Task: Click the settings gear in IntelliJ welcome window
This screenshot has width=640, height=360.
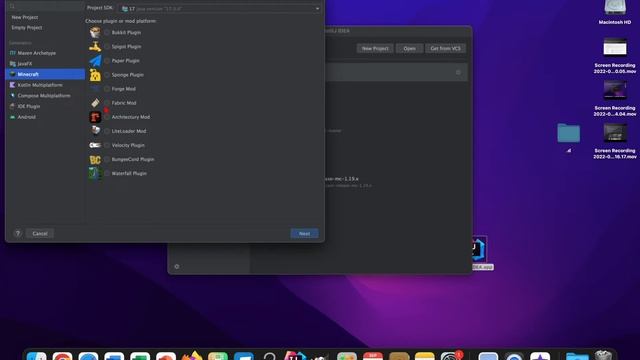Action: pyautogui.click(x=177, y=267)
